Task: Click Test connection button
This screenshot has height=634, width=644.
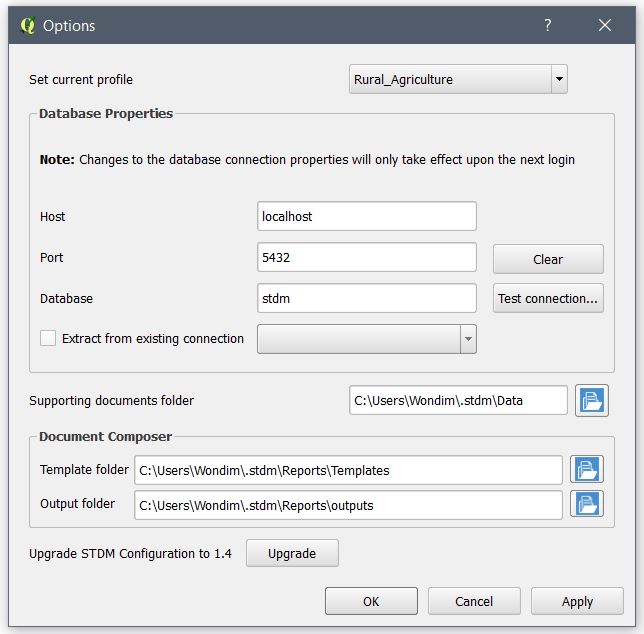Action: coord(548,298)
